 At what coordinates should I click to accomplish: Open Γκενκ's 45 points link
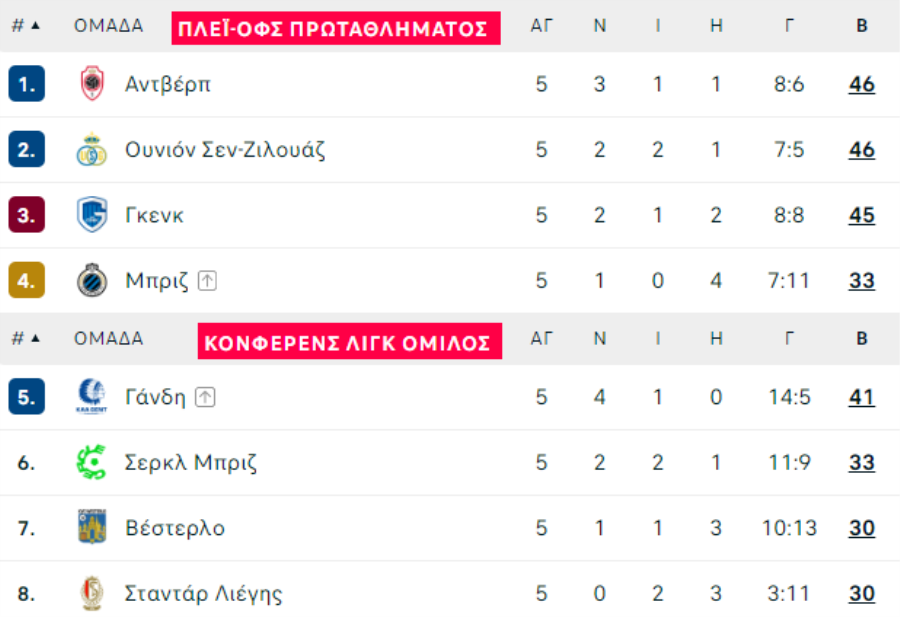tap(862, 215)
